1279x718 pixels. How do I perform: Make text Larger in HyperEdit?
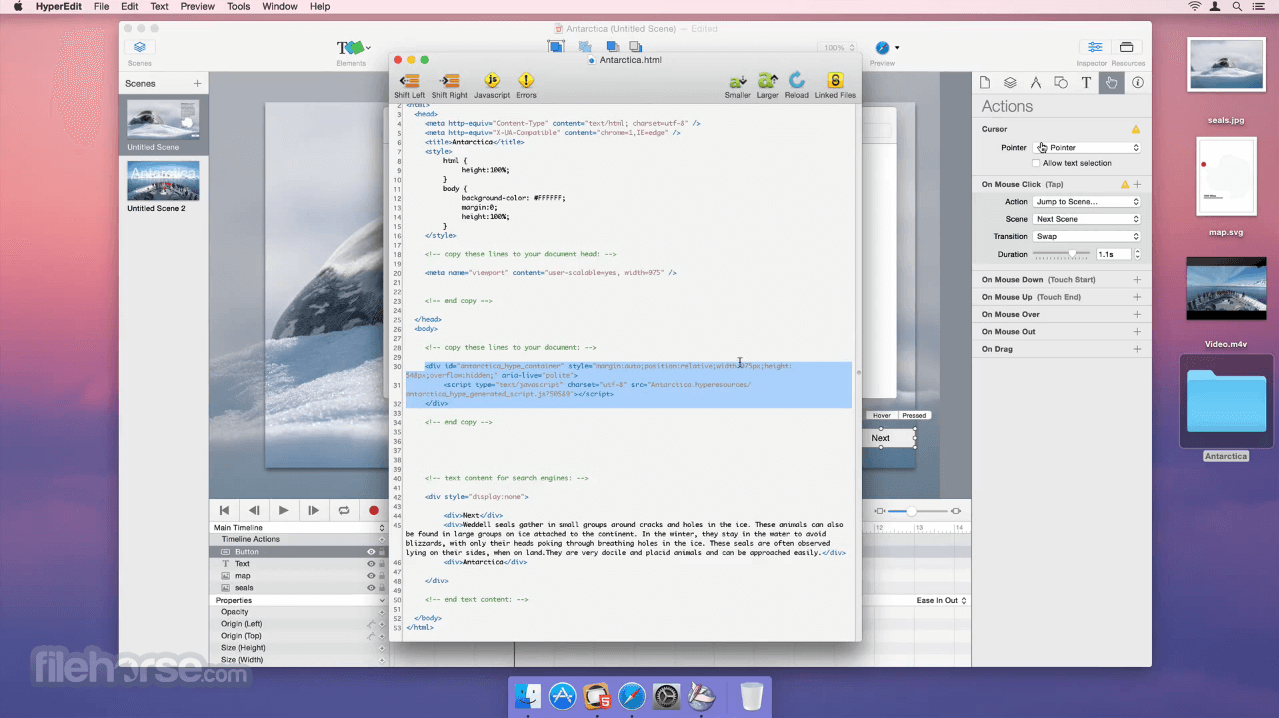coord(768,81)
